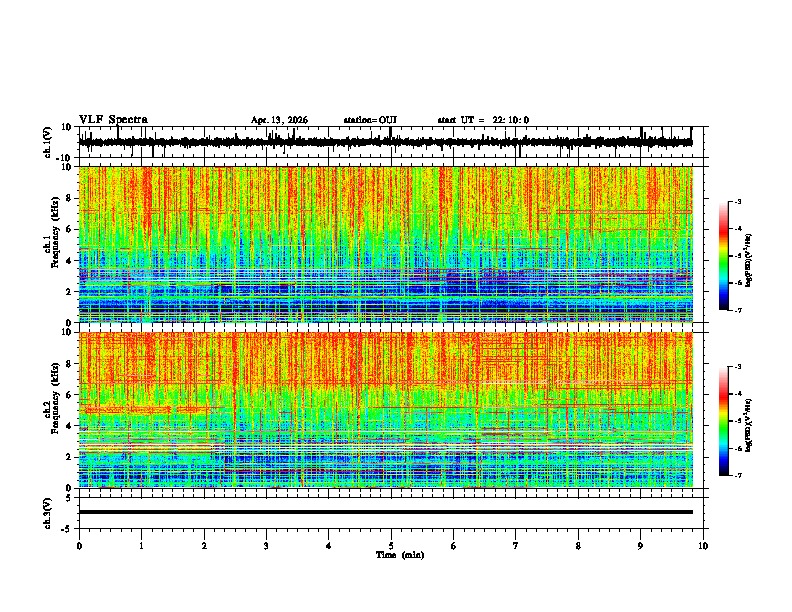The height and width of the screenshot is (612, 792).
Task: Click the ch.2 spectrogram color scale bar
Action: click(724, 421)
